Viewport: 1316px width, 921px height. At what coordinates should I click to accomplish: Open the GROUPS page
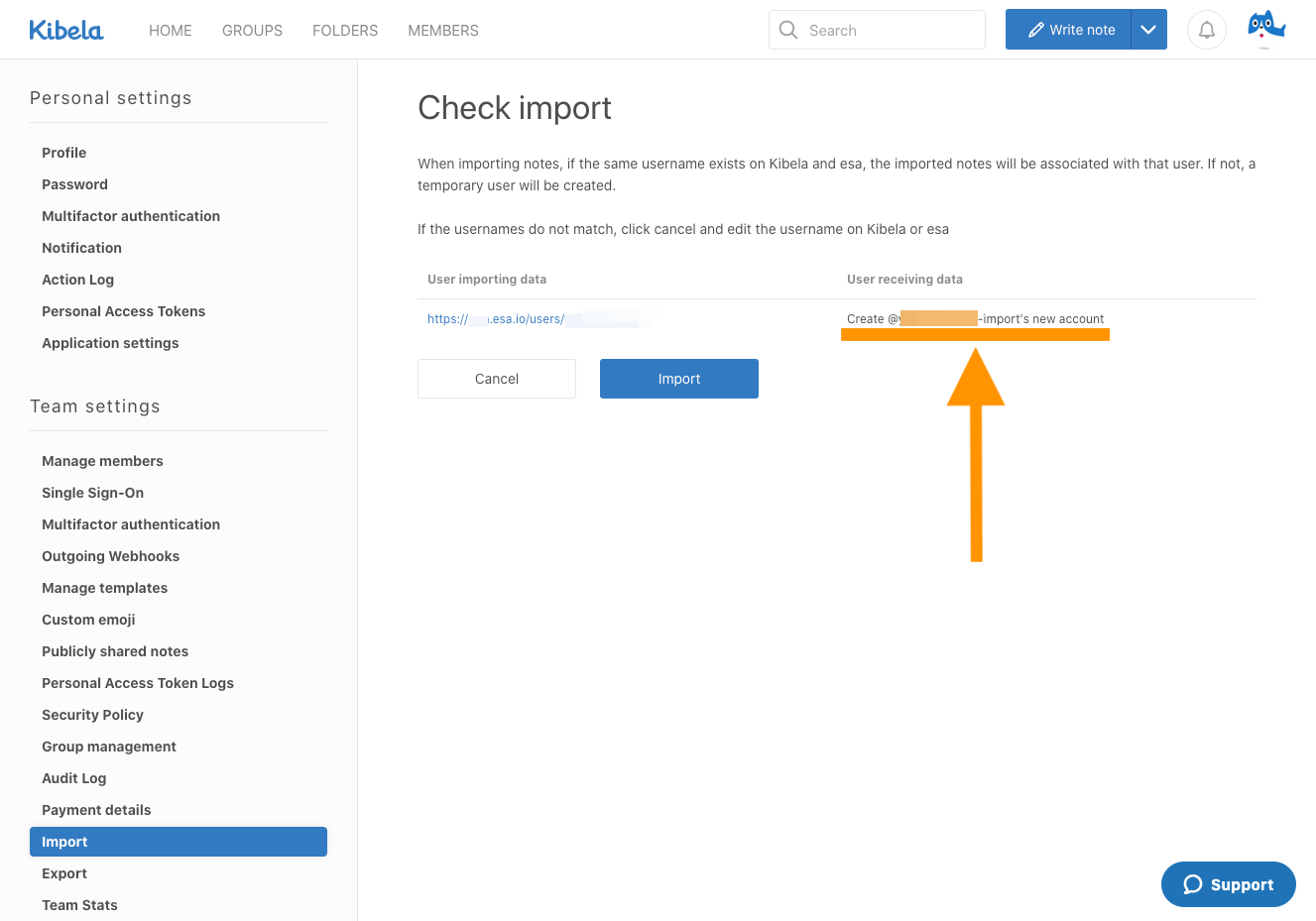point(252,31)
